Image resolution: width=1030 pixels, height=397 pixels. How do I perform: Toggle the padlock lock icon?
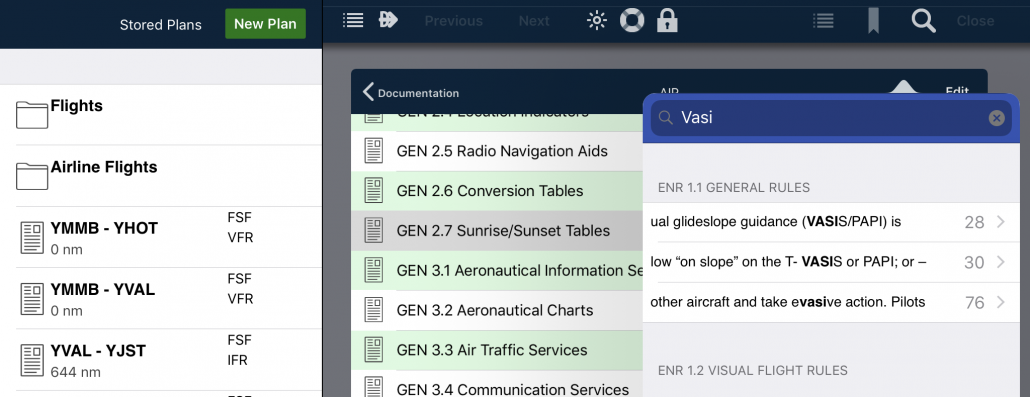click(667, 20)
